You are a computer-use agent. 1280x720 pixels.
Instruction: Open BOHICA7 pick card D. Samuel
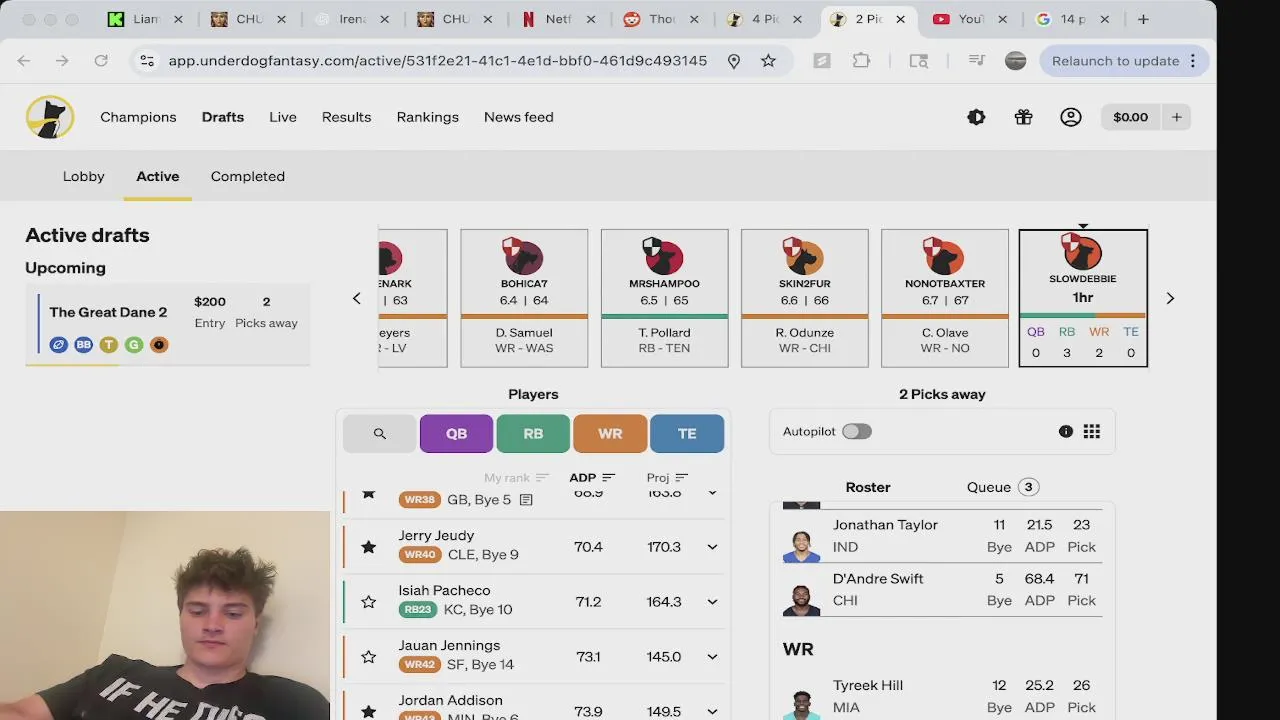click(x=524, y=298)
